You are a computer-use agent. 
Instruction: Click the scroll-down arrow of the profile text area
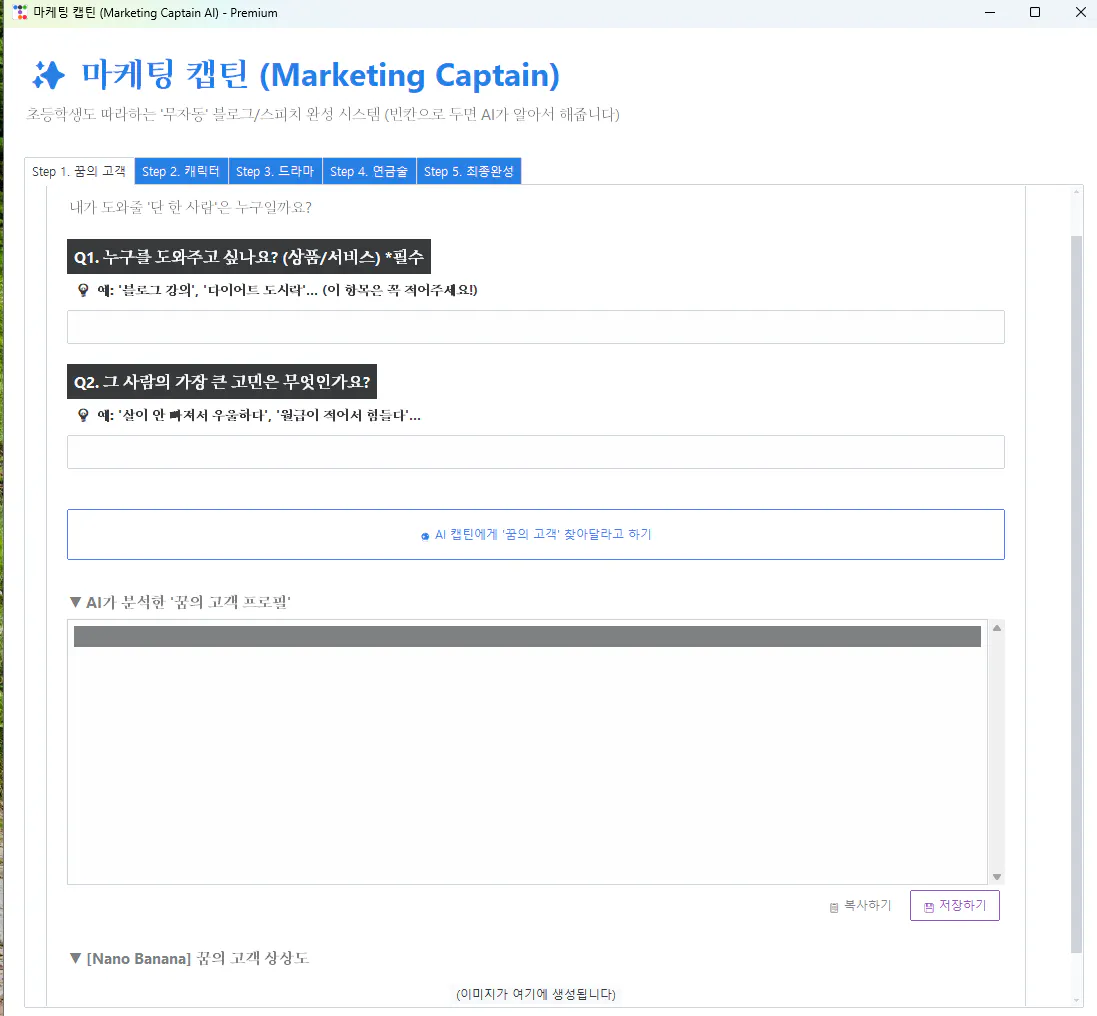[x=996, y=875]
